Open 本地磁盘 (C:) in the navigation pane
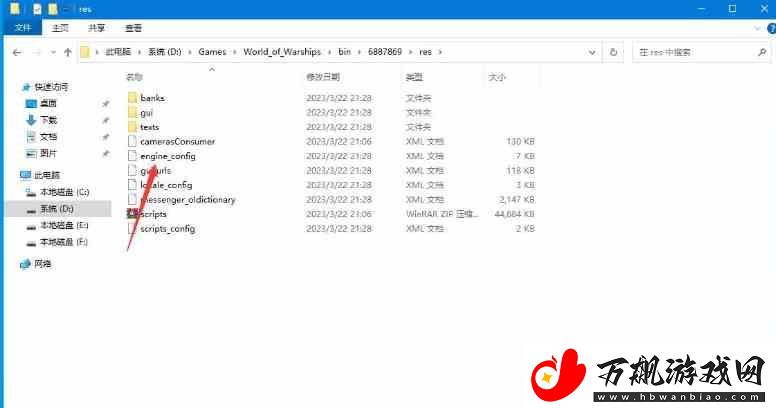Viewport: 776px width, 408px height. (x=64, y=192)
